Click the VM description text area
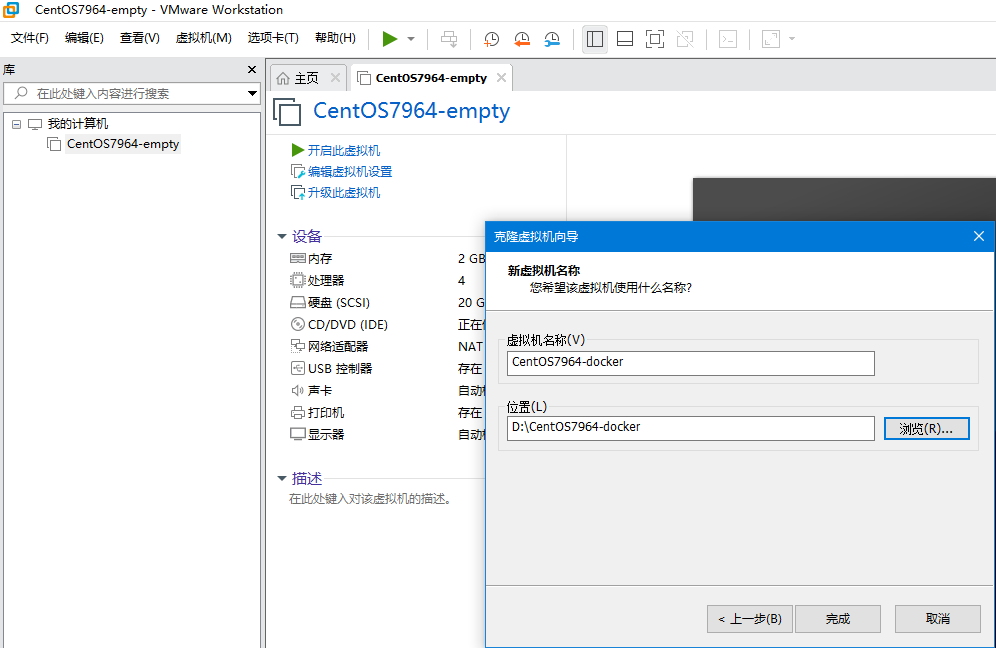Screen dimensions: 996x648 click(x=370, y=499)
